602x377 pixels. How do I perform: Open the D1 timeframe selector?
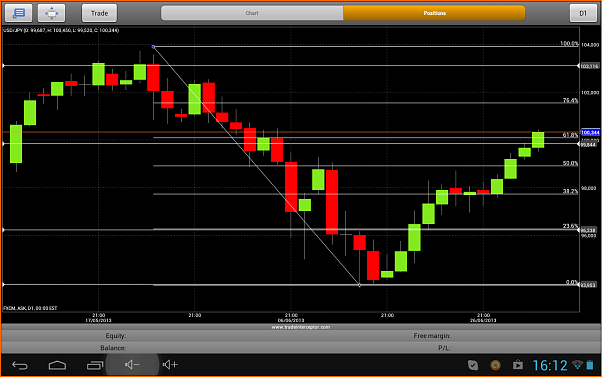click(x=583, y=13)
